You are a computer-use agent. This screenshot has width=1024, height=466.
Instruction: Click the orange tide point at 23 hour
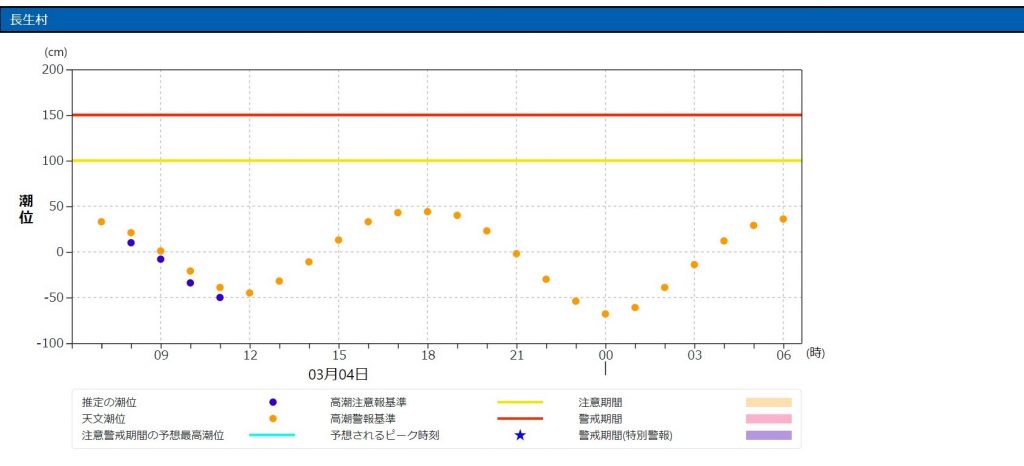click(x=575, y=302)
